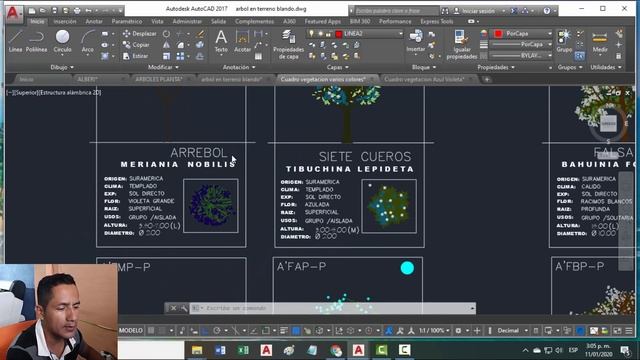This screenshot has width=640, height=360.
Task: Toggle polar tracking in status bar
Action: 217,330
